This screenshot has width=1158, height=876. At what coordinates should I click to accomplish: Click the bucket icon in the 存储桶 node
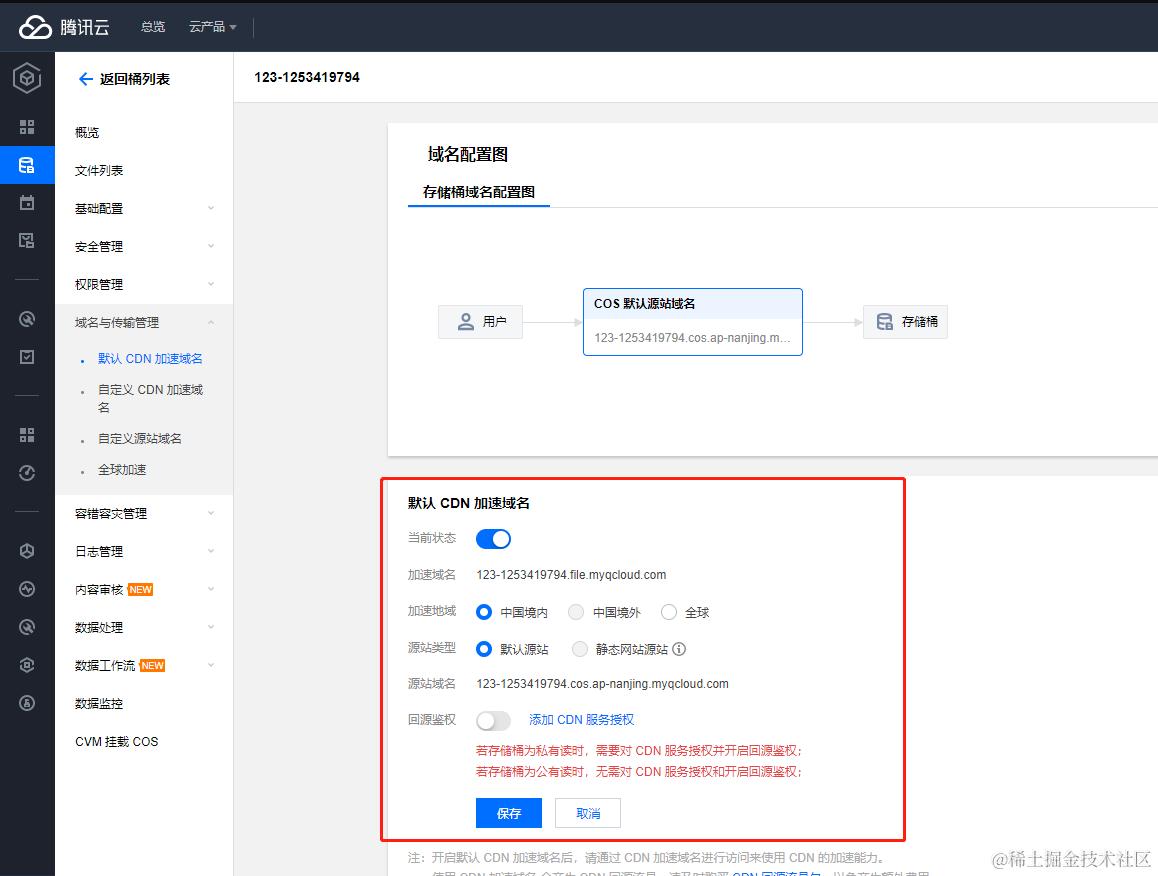point(884,321)
